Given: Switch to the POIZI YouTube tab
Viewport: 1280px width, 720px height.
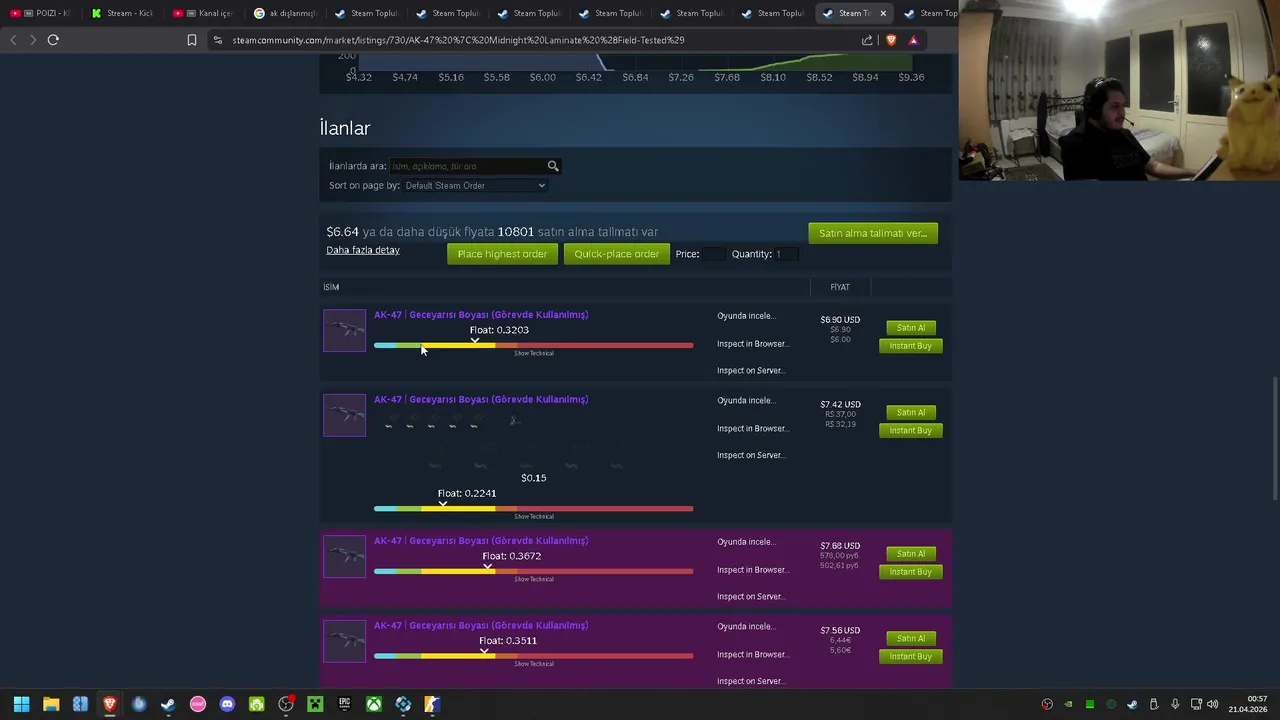Looking at the screenshot, I should (40, 13).
